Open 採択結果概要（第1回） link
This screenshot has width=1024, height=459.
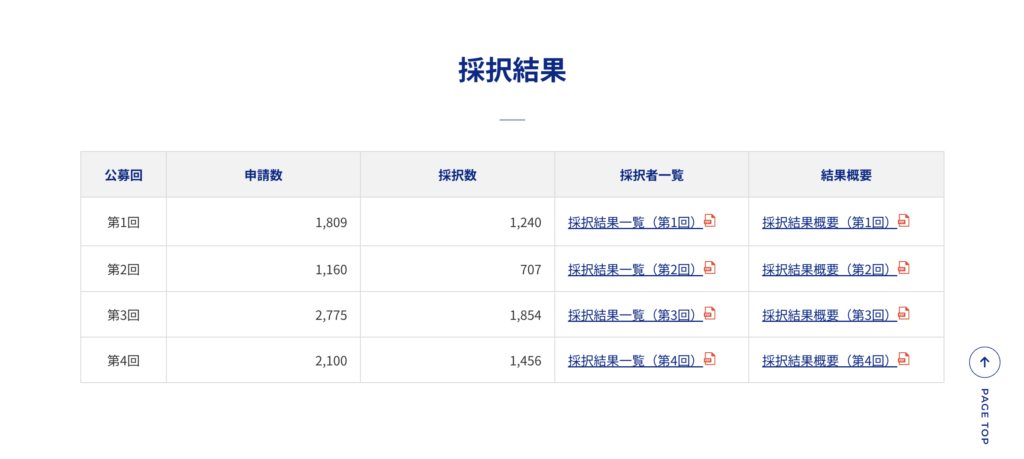[x=827, y=223]
